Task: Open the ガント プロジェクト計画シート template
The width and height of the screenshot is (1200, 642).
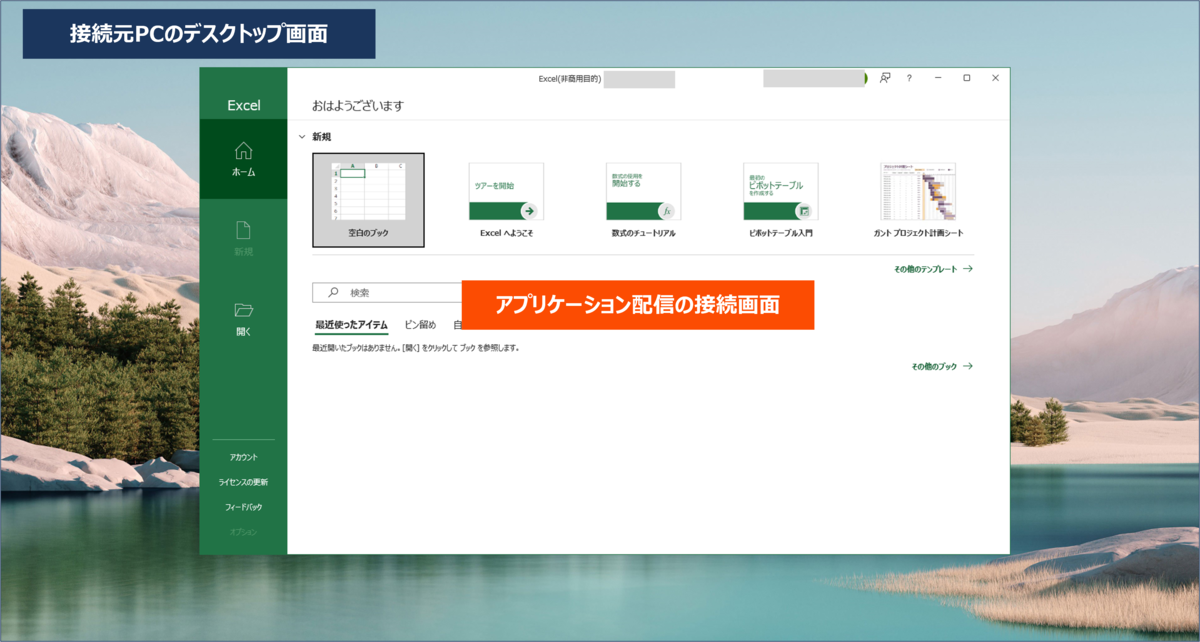Action: 918,200
